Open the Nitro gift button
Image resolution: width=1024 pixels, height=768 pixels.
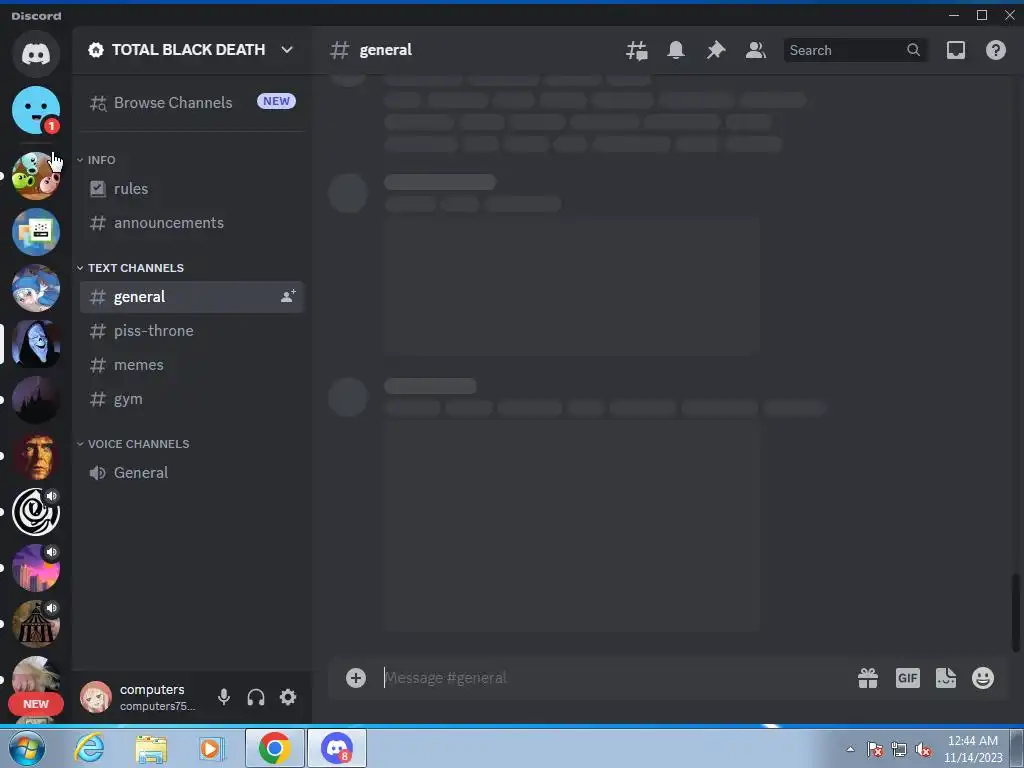click(868, 678)
